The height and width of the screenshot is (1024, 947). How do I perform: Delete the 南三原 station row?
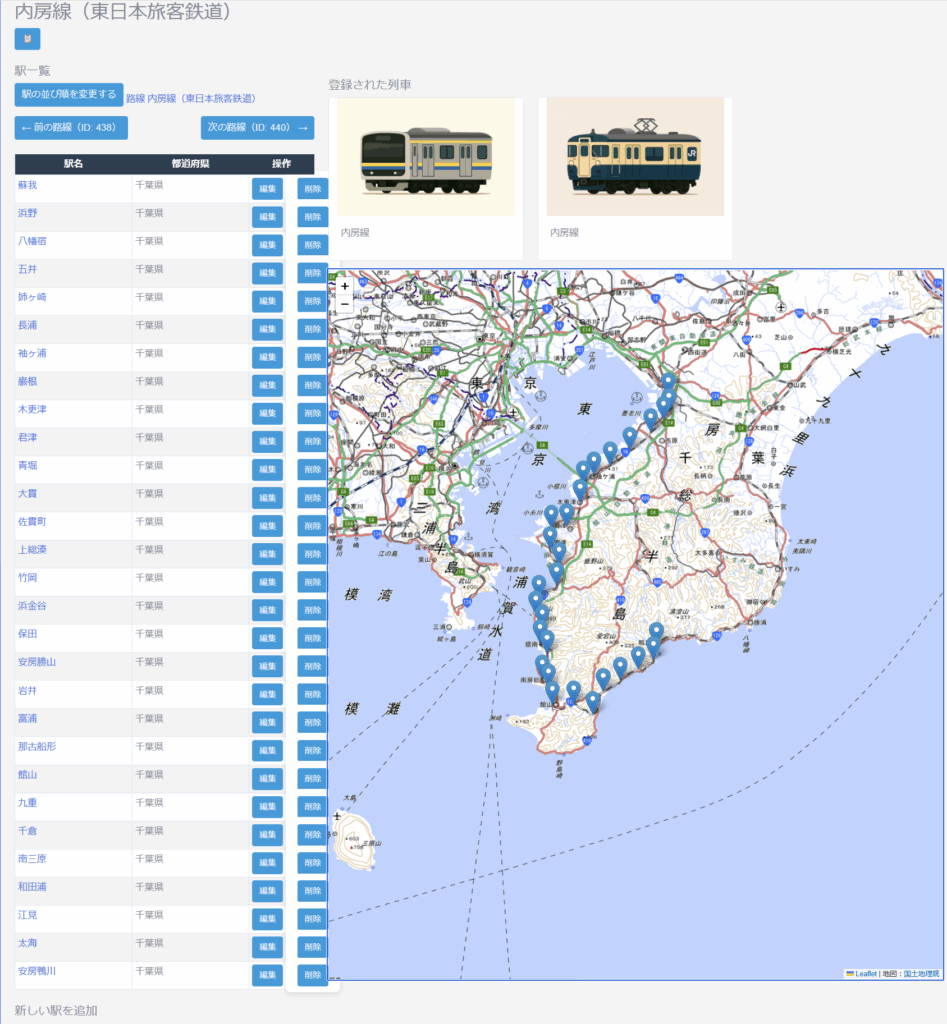pyautogui.click(x=313, y=863)
